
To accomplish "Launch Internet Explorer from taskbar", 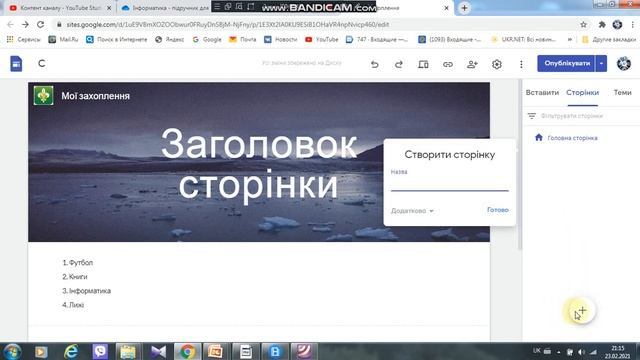I will point(71,351).
